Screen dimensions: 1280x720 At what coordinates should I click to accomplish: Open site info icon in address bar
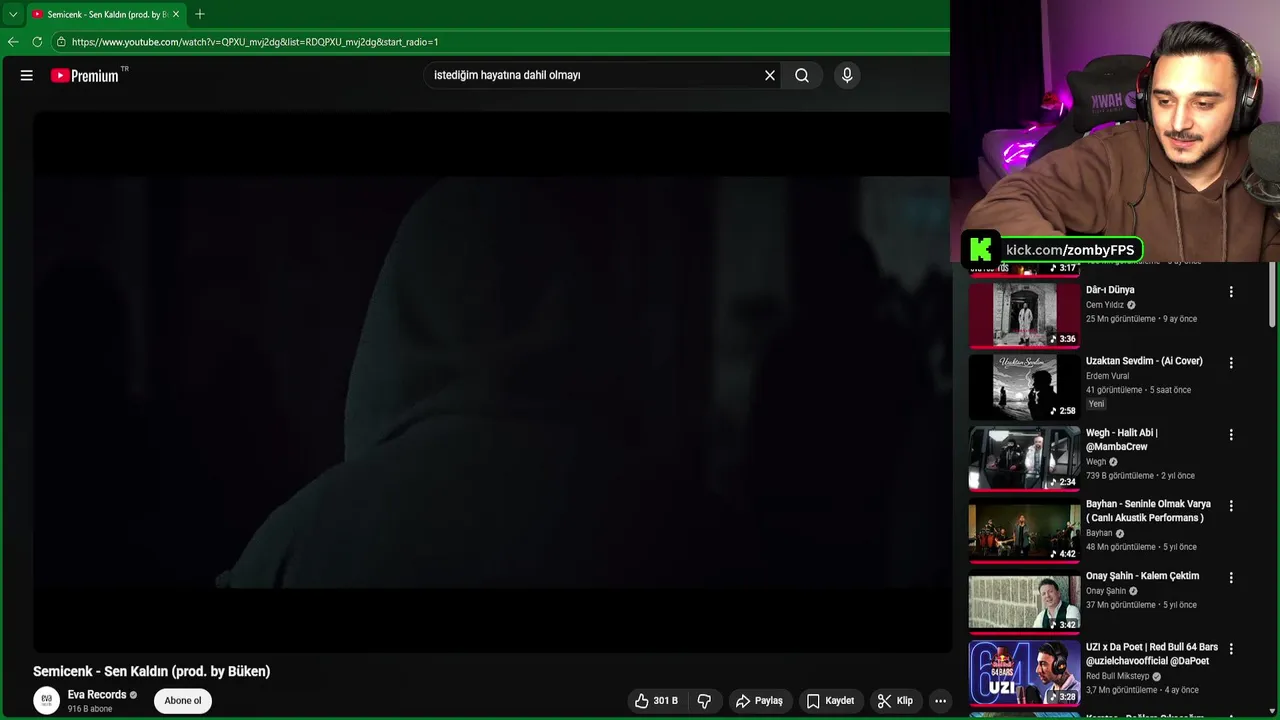tap(61, 42)
